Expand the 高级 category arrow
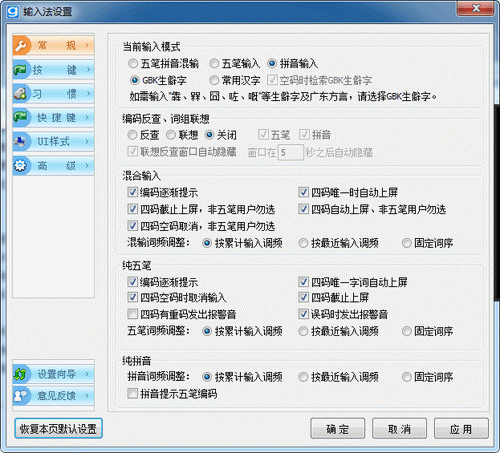The height and width of the screenshot is (453, 500). click(x=87, y=165)
